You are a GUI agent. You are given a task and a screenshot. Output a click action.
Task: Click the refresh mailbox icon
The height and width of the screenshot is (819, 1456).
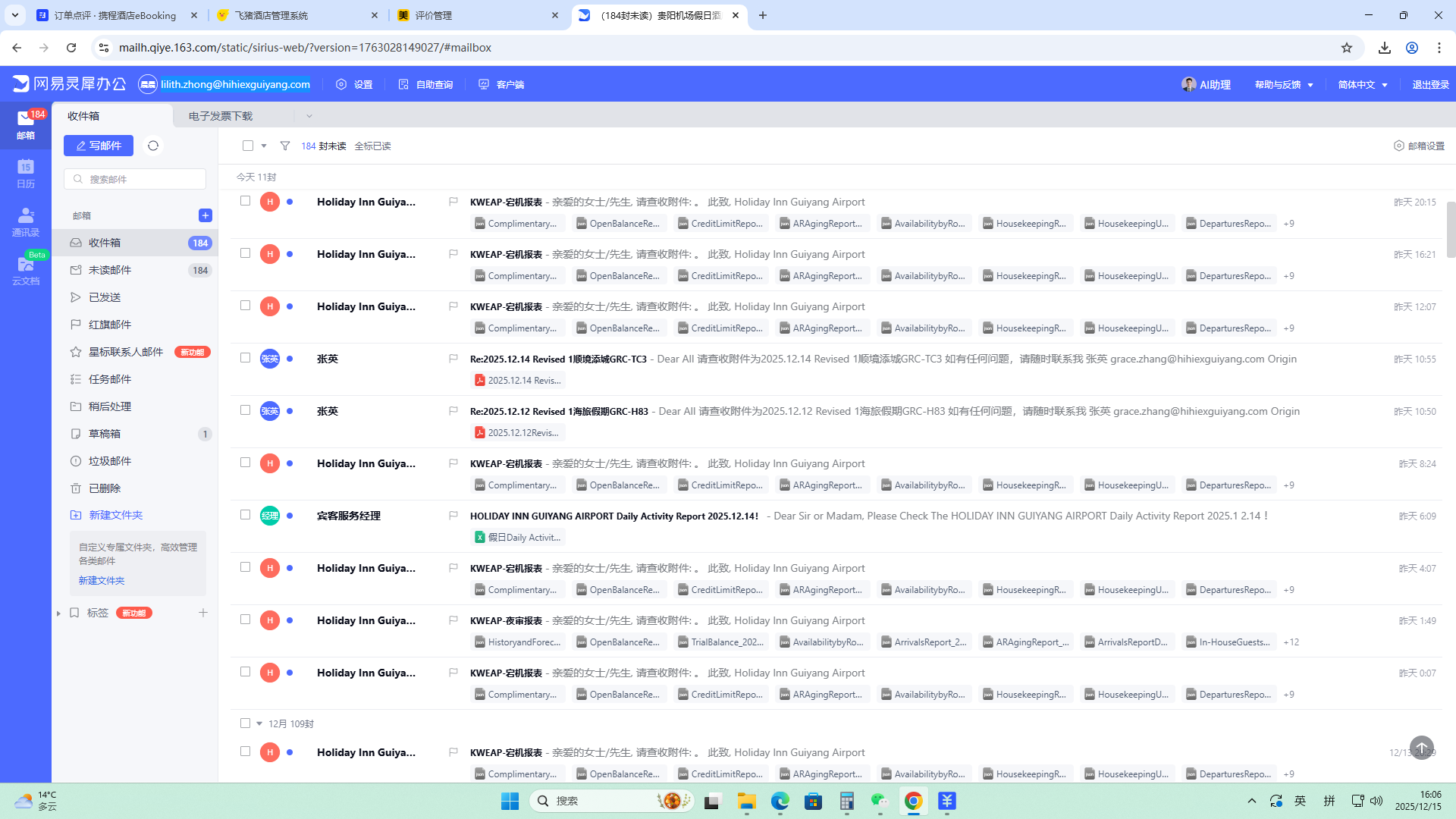coord(153,146)
